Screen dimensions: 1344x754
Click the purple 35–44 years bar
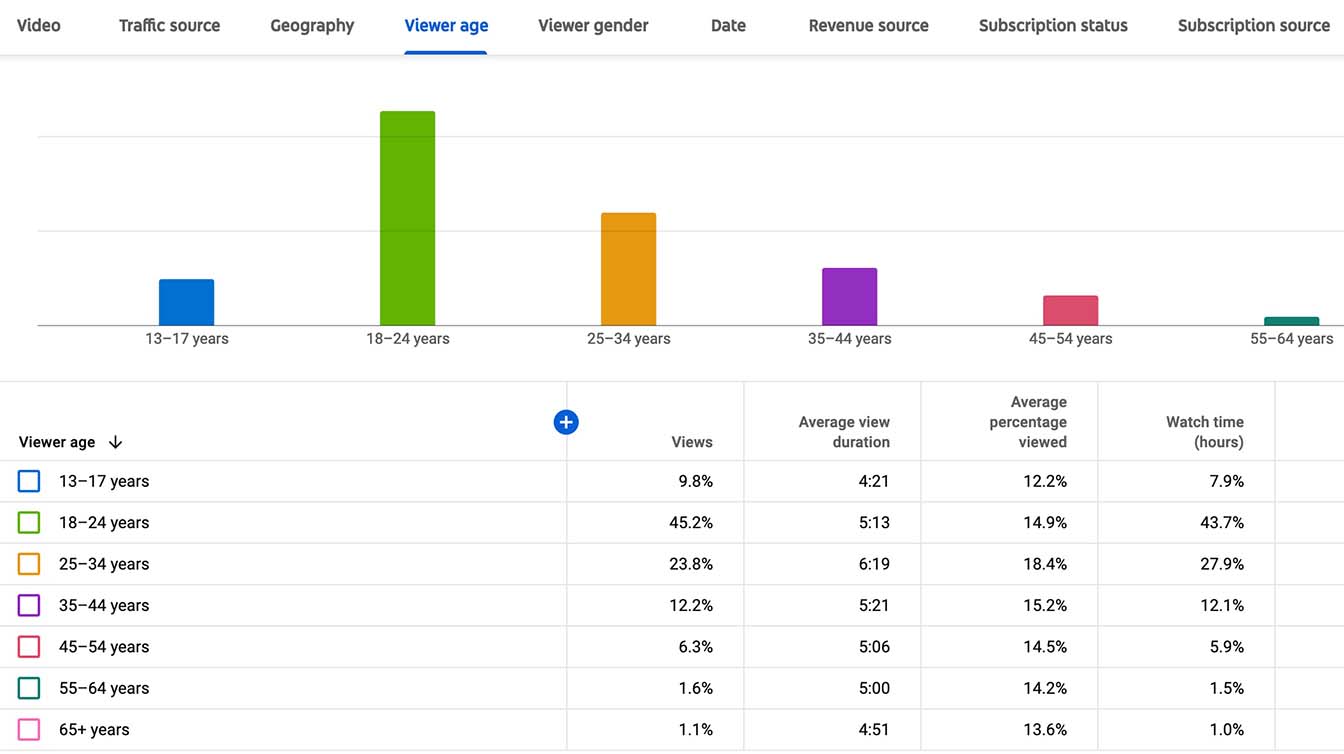(850, 297)
